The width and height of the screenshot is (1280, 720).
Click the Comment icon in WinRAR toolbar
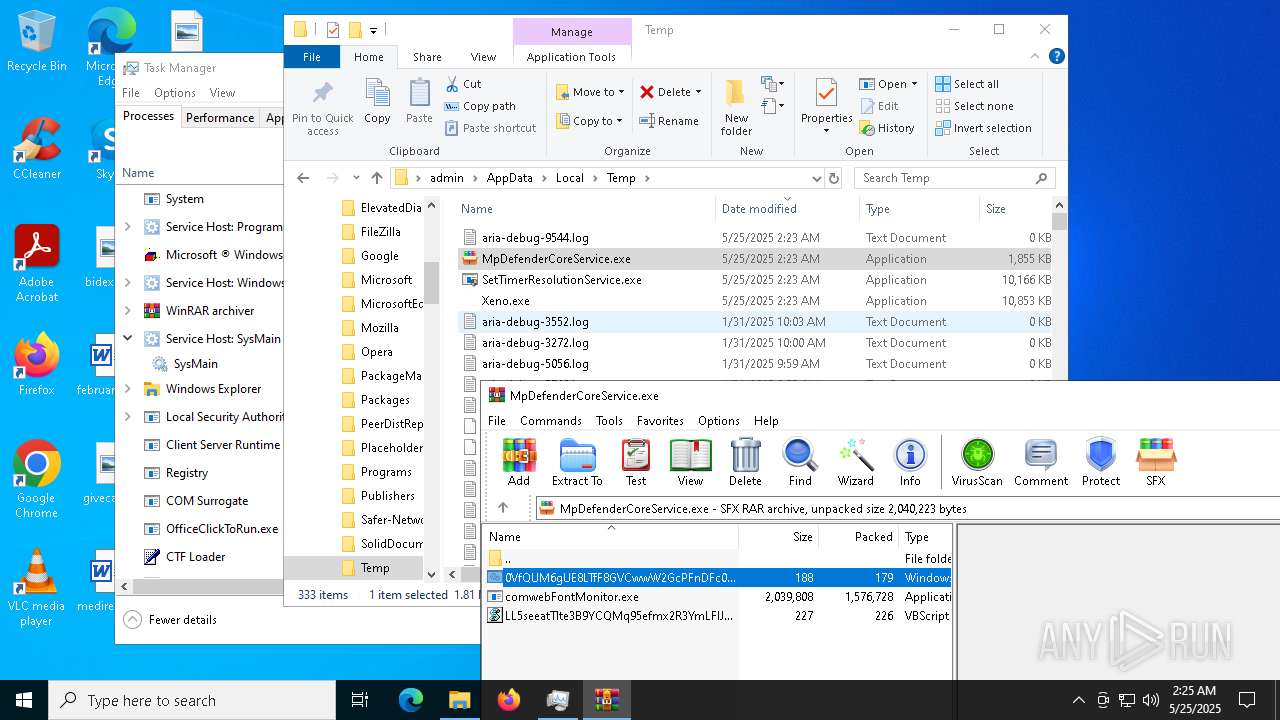click(x=1041, y=463)
